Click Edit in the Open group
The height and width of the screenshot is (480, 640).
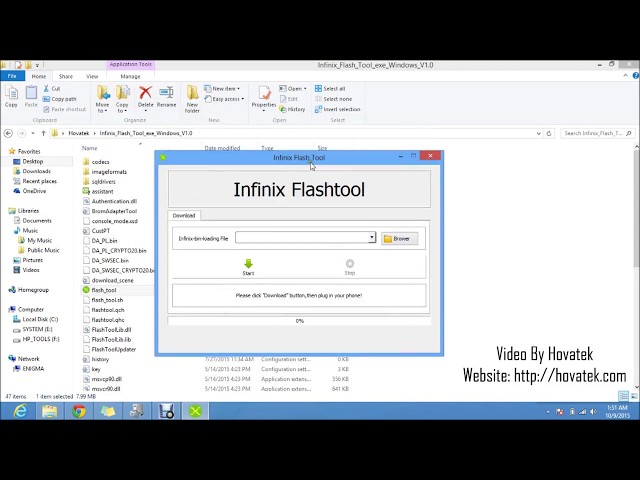point(289,99)
